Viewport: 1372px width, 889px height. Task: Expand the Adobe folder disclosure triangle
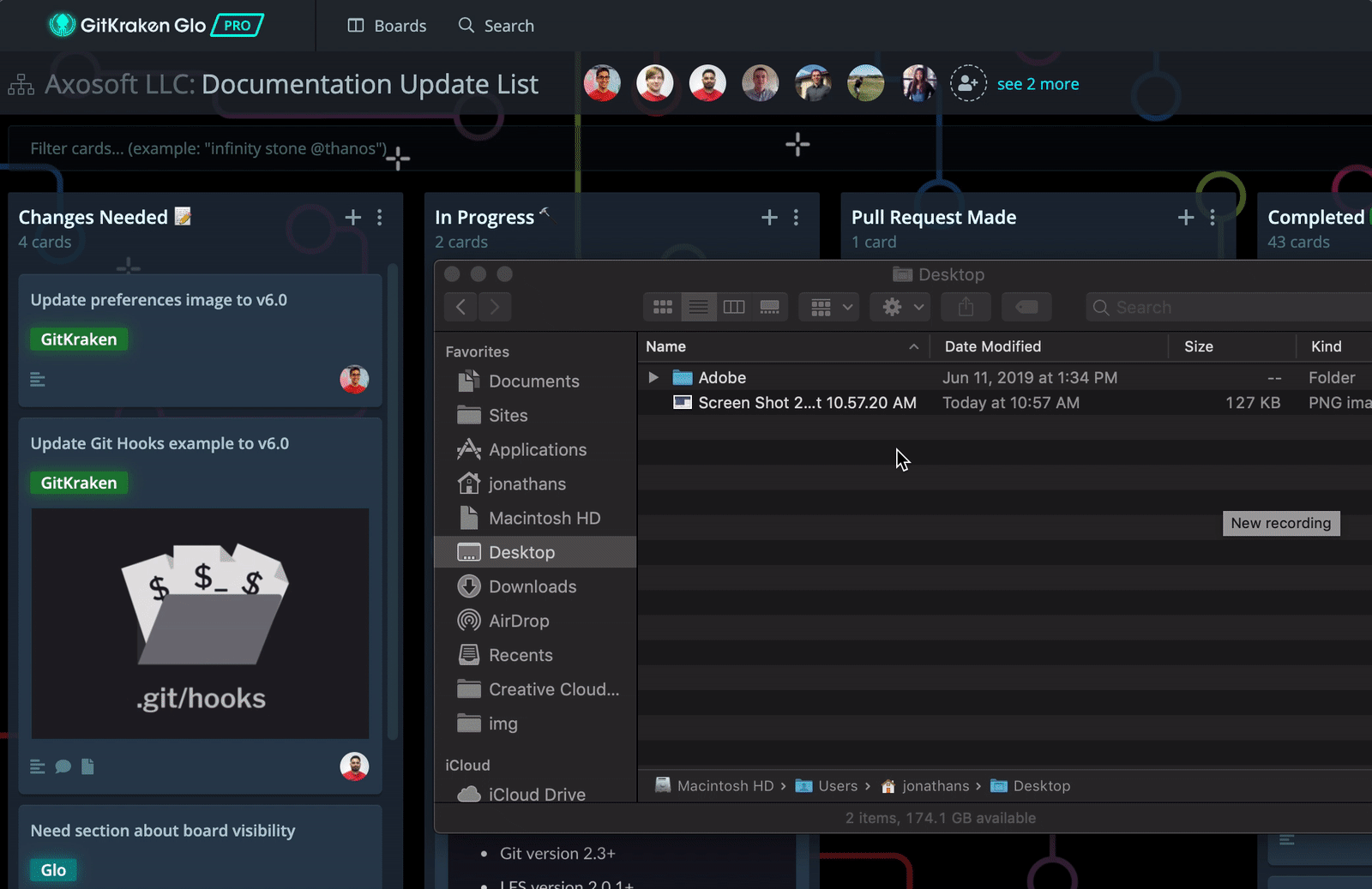point(653,377)
